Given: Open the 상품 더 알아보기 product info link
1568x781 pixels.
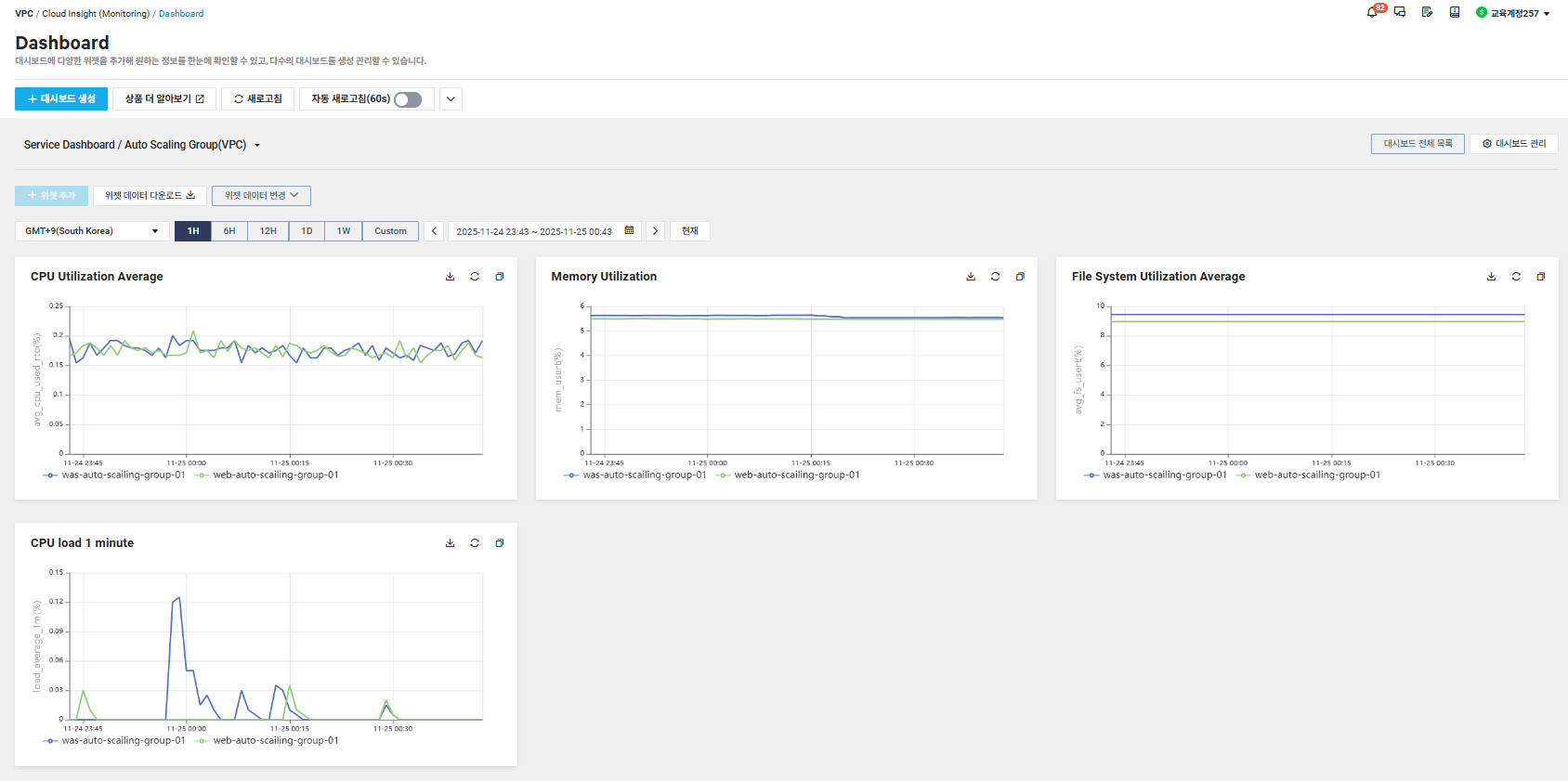Looking at the screenshot, I should (x=164, y=99).
